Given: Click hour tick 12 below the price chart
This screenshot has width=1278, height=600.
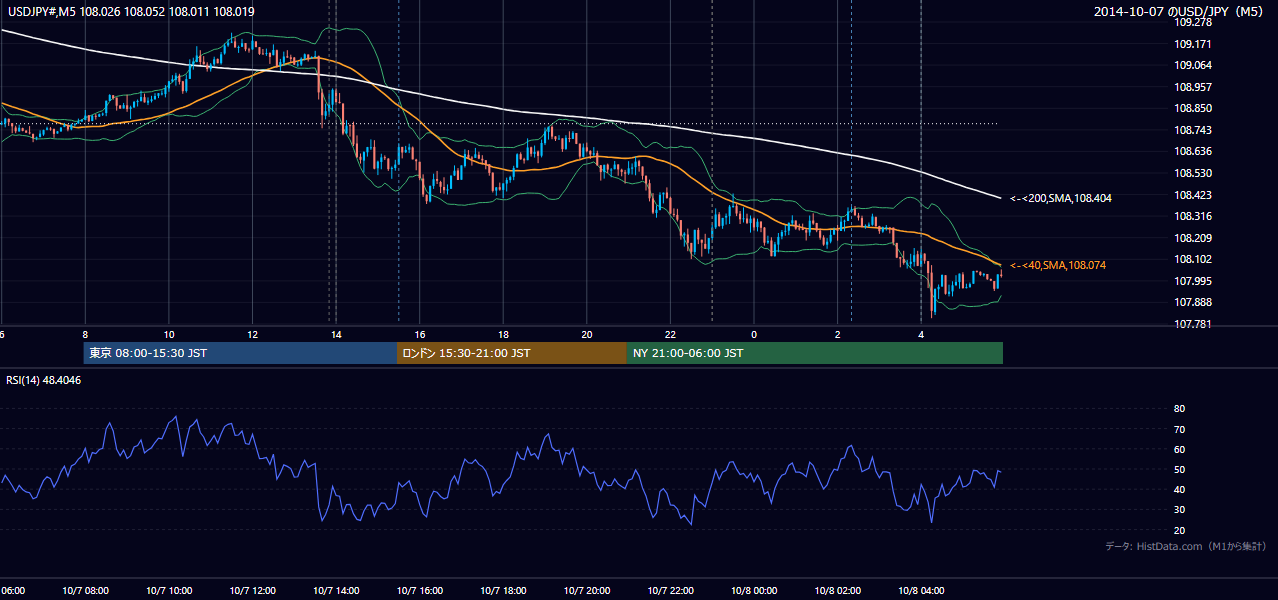Looking at the screenshot, I should (253, 334).
